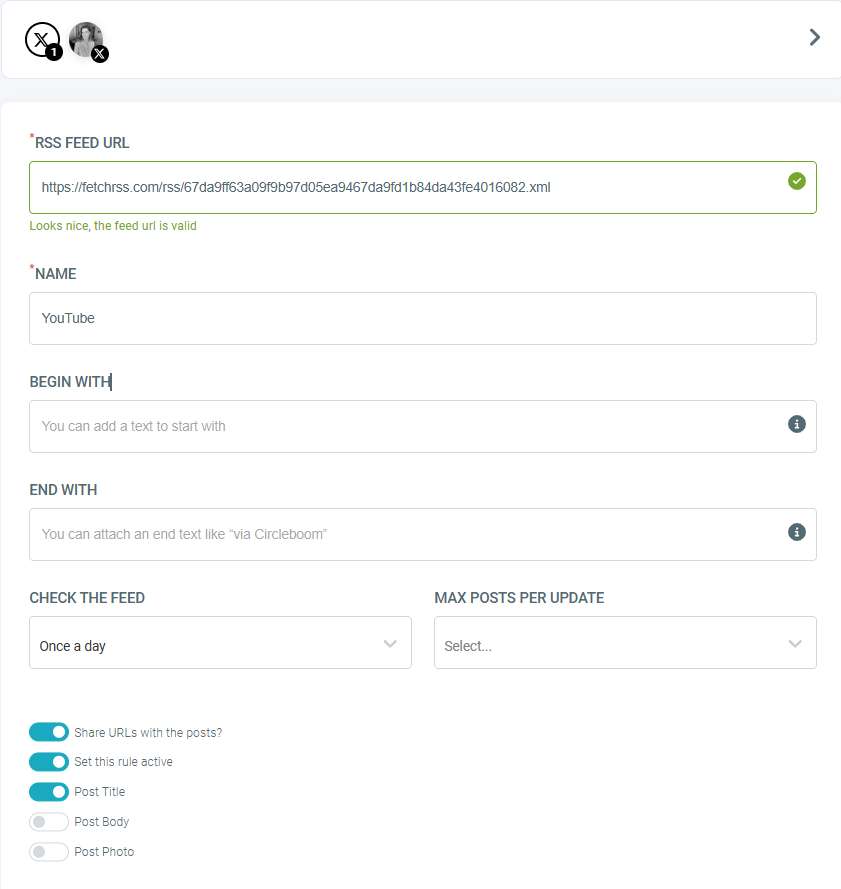
Task: Click the green valid checkmark icon
Action: click(796, 181)
